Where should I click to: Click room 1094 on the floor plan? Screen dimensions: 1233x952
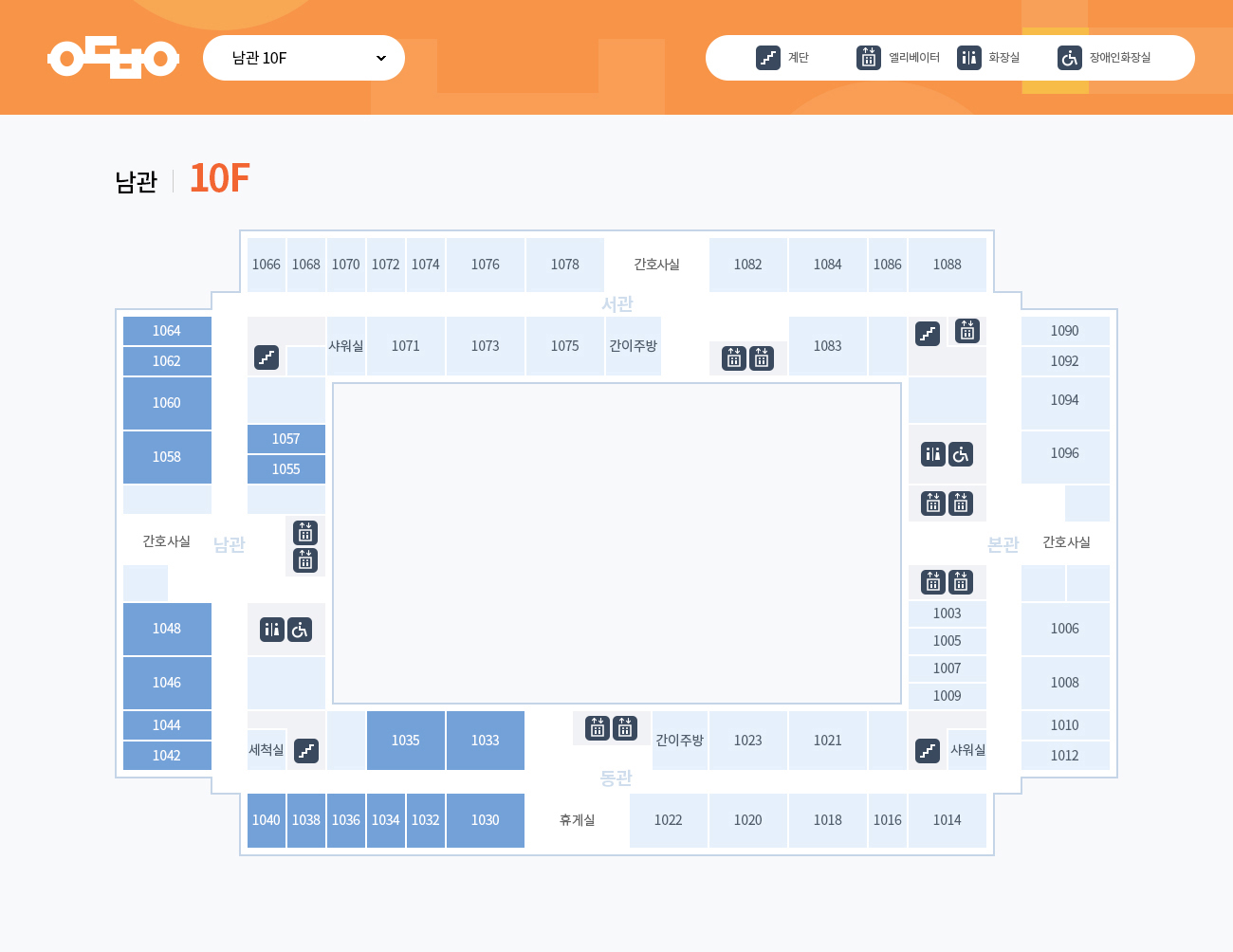tap(1065, 403)
